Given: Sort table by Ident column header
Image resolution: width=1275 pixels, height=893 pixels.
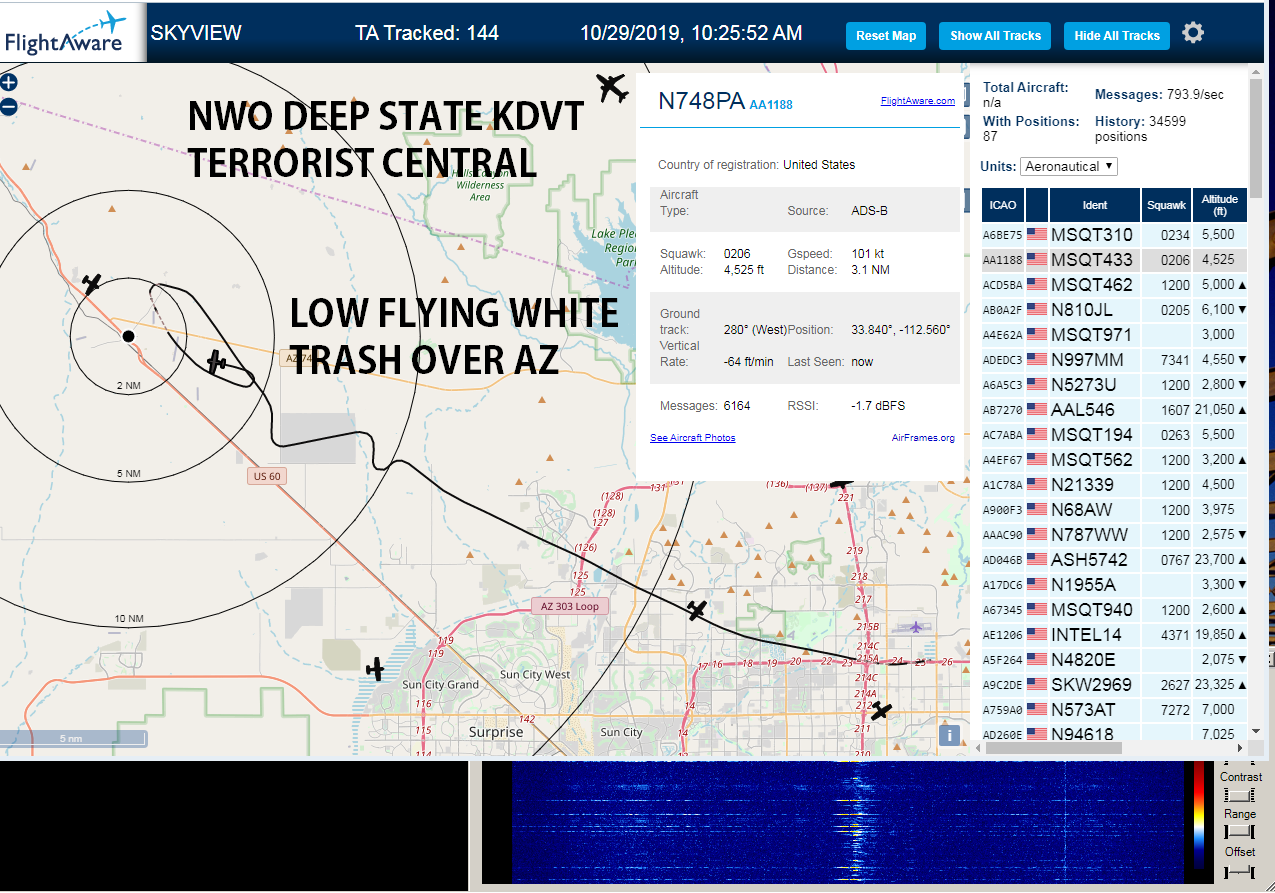Looking at the screenshot, I should [1095, 205].
